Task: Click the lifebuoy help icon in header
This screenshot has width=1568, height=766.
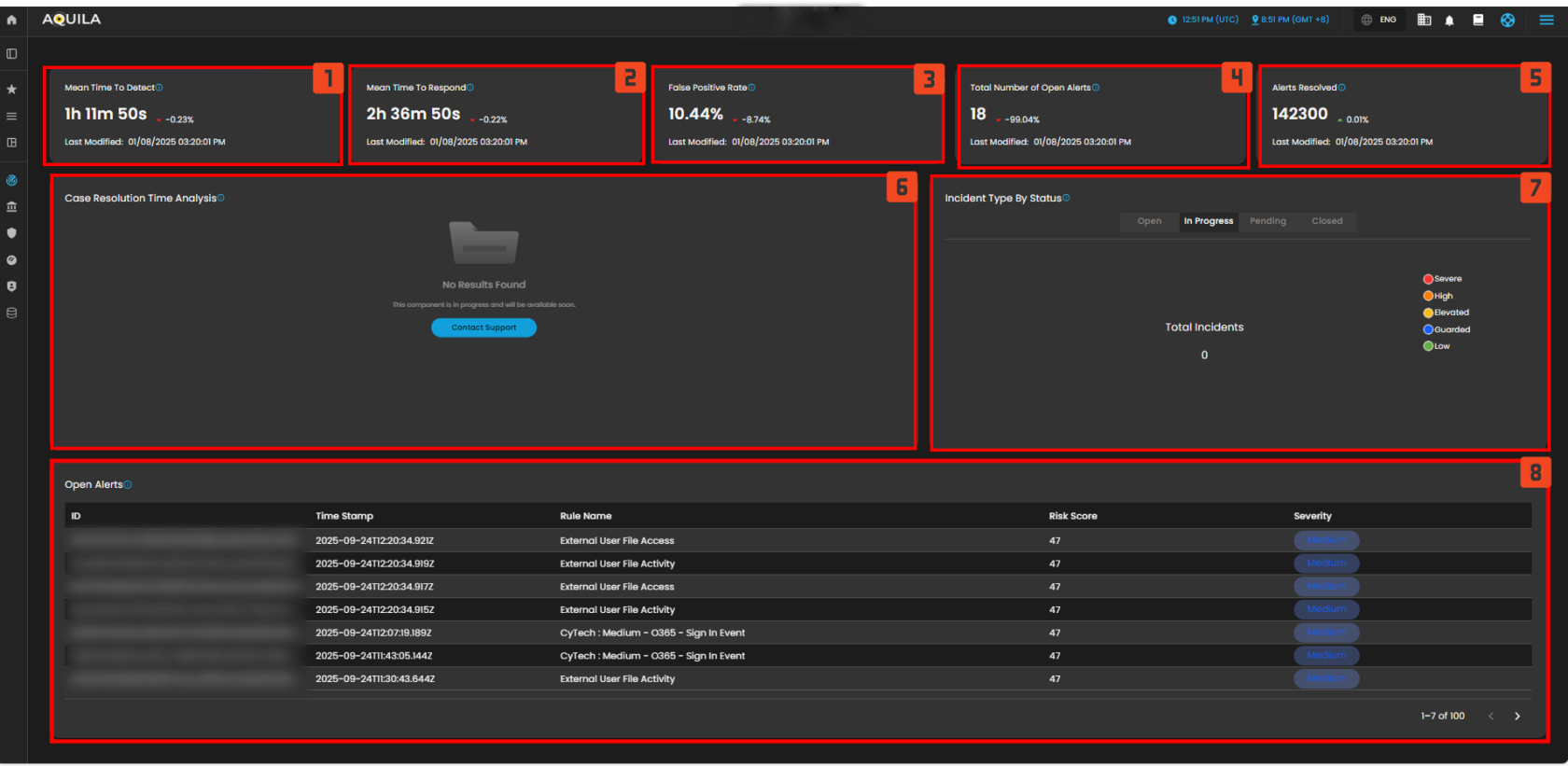Action: [x=1507, y=21]
